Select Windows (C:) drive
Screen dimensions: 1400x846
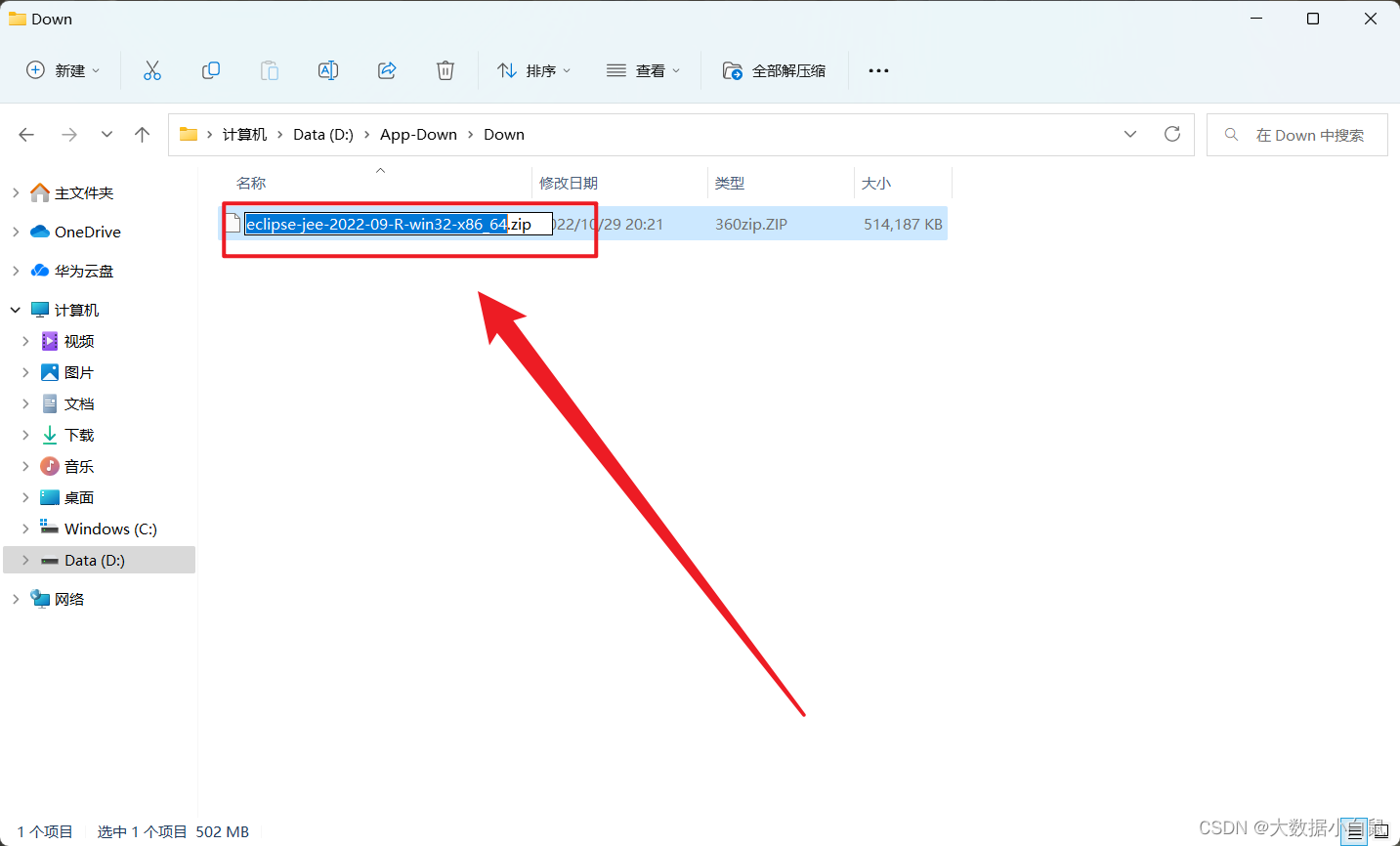tap(110, 529)
